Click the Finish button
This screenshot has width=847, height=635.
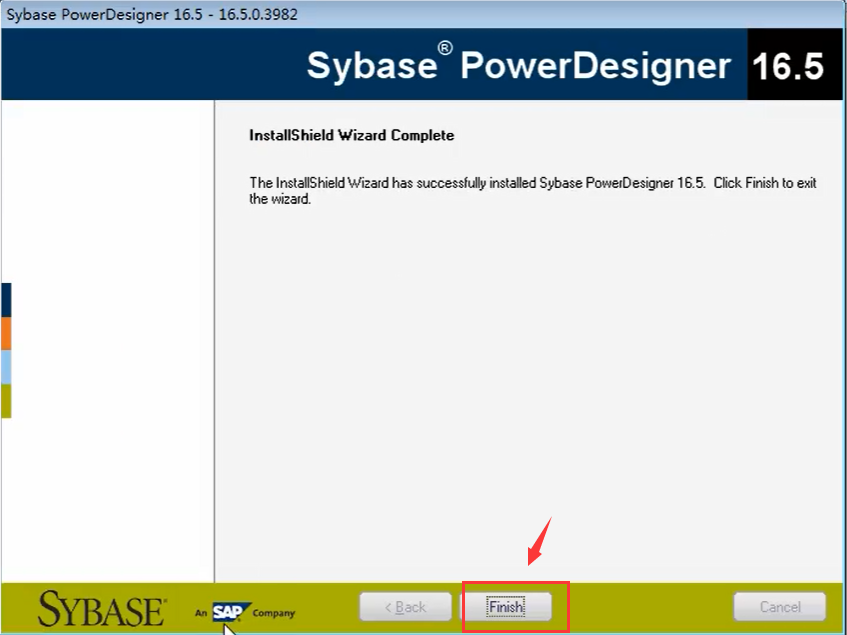tap(506, 607)
